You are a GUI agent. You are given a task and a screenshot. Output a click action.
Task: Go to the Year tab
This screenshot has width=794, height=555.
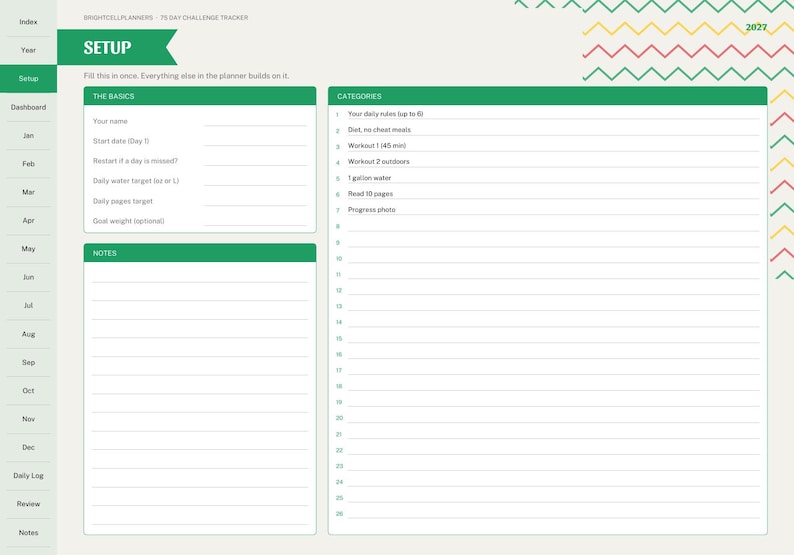28,50
